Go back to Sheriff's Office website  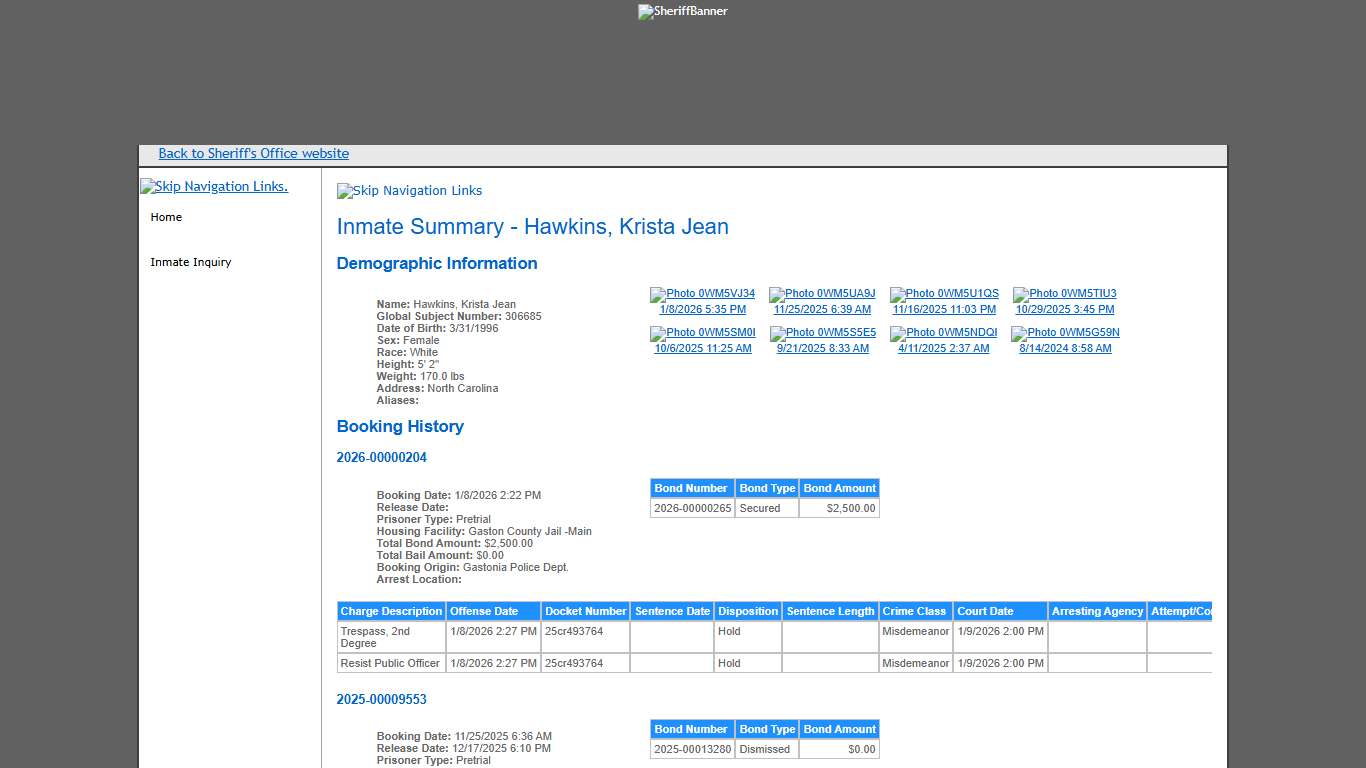pos(253,154)
